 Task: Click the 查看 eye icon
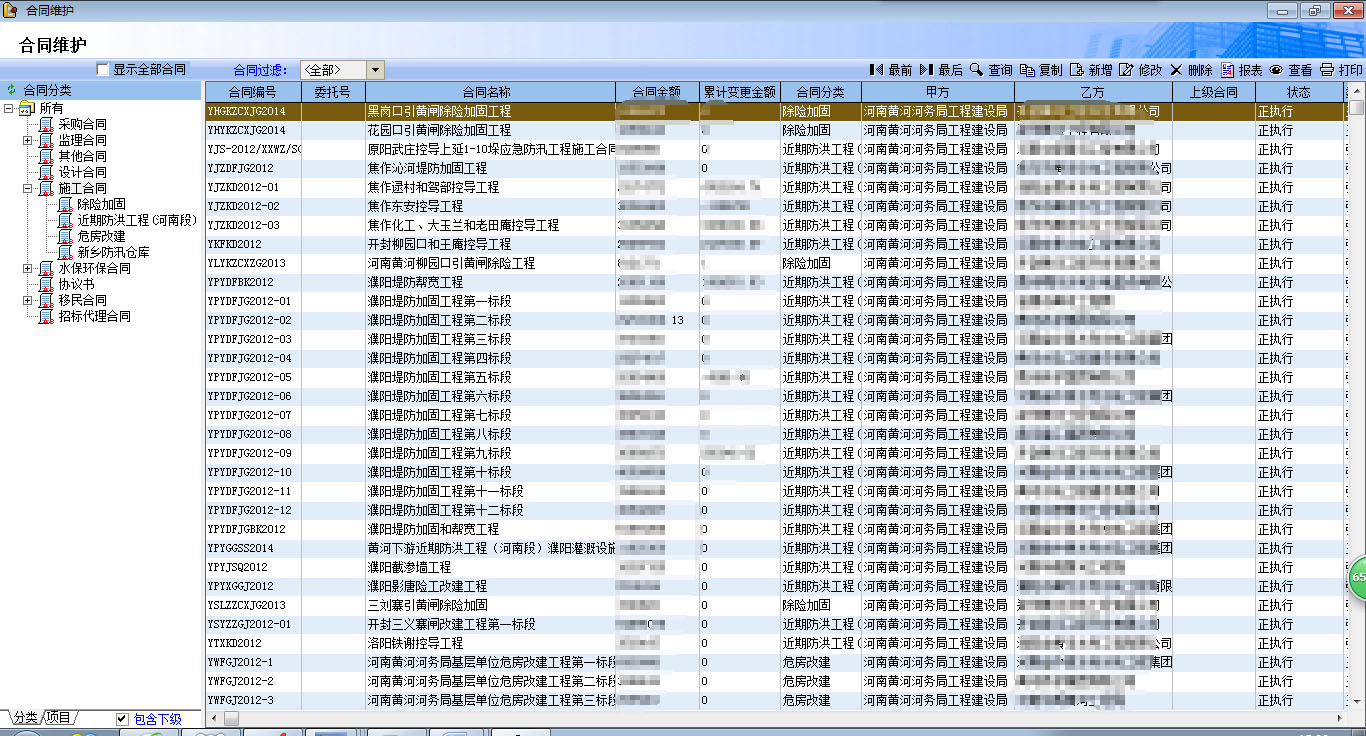[1276, 70]
